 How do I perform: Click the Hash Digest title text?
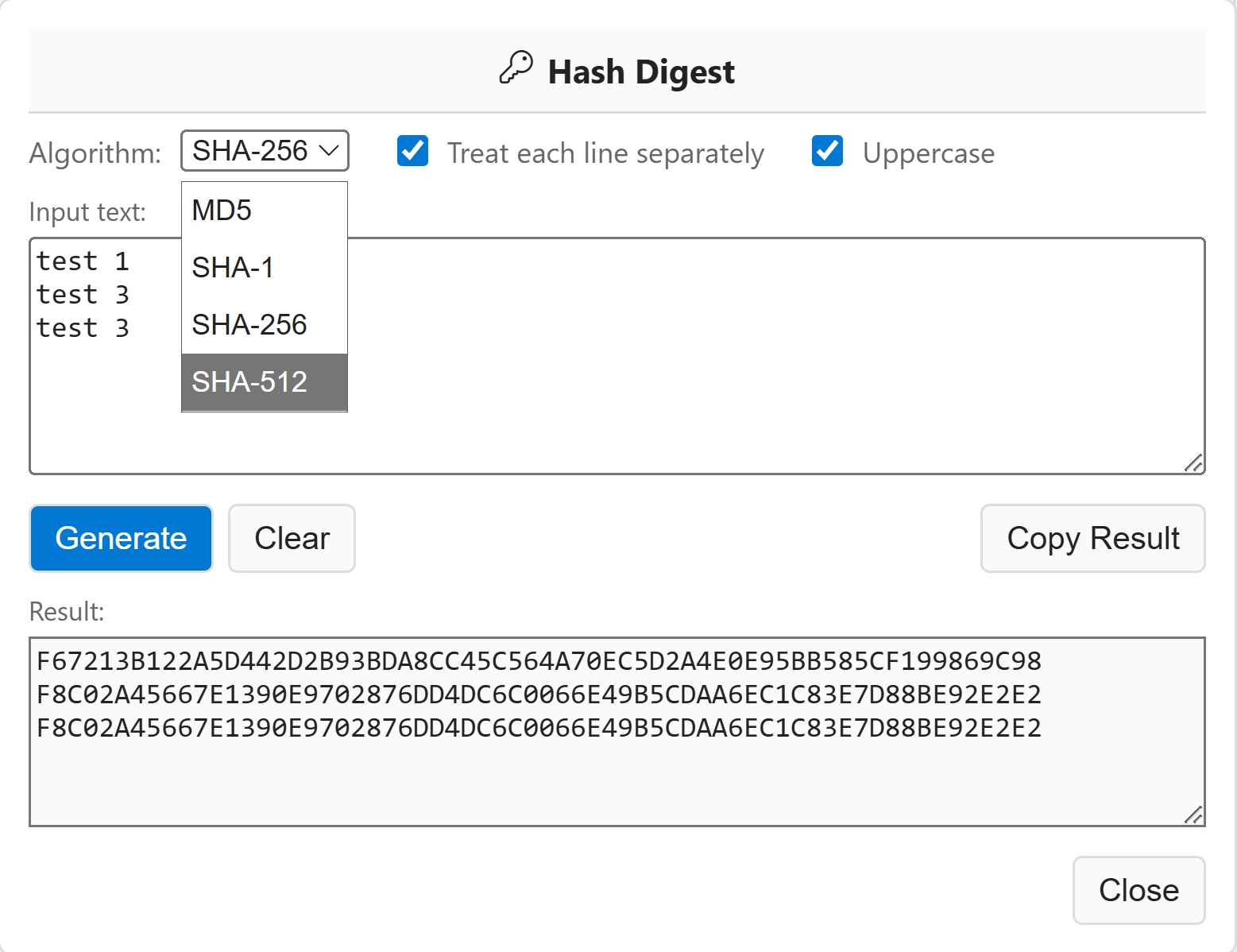(640, 72)
